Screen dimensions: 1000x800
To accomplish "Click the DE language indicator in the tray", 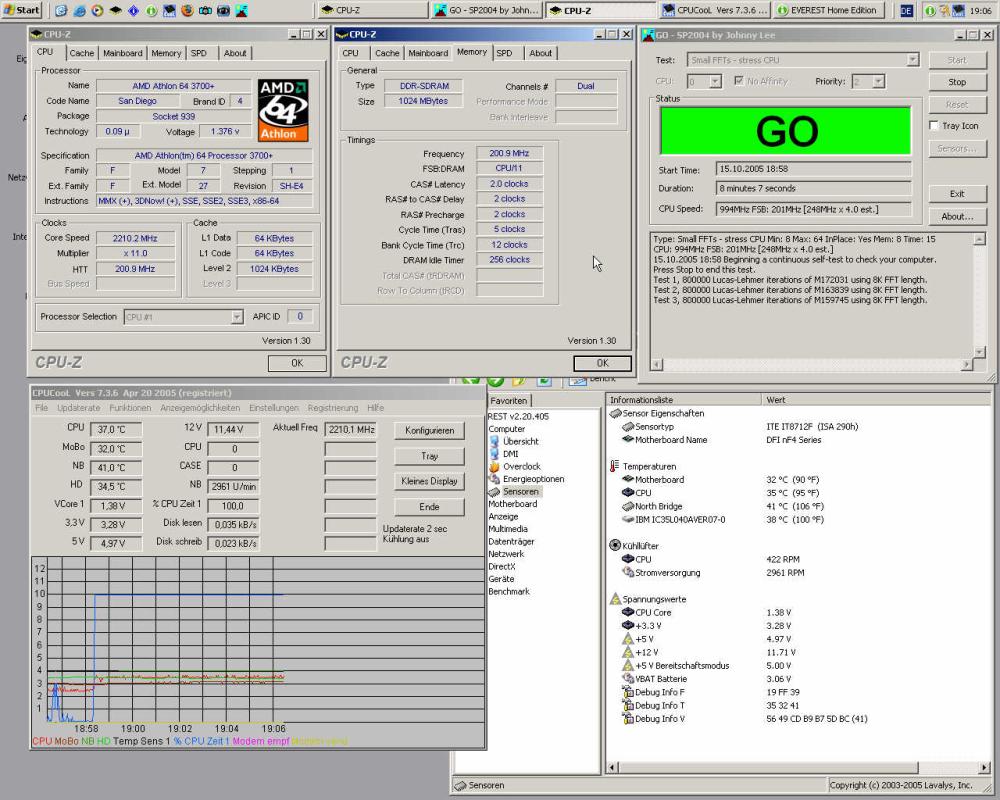I will [x=906, y=11].
